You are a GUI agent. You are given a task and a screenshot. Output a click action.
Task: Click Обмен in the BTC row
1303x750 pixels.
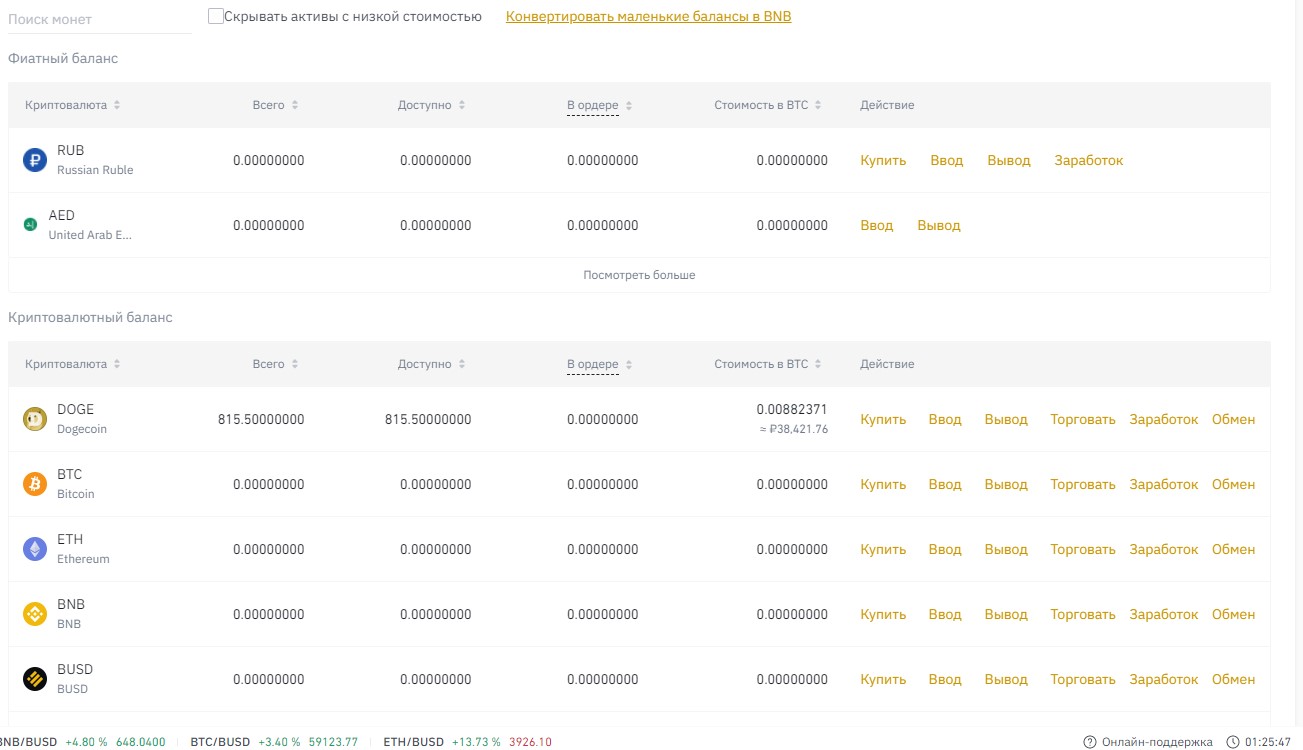(x=1233, y=484)
